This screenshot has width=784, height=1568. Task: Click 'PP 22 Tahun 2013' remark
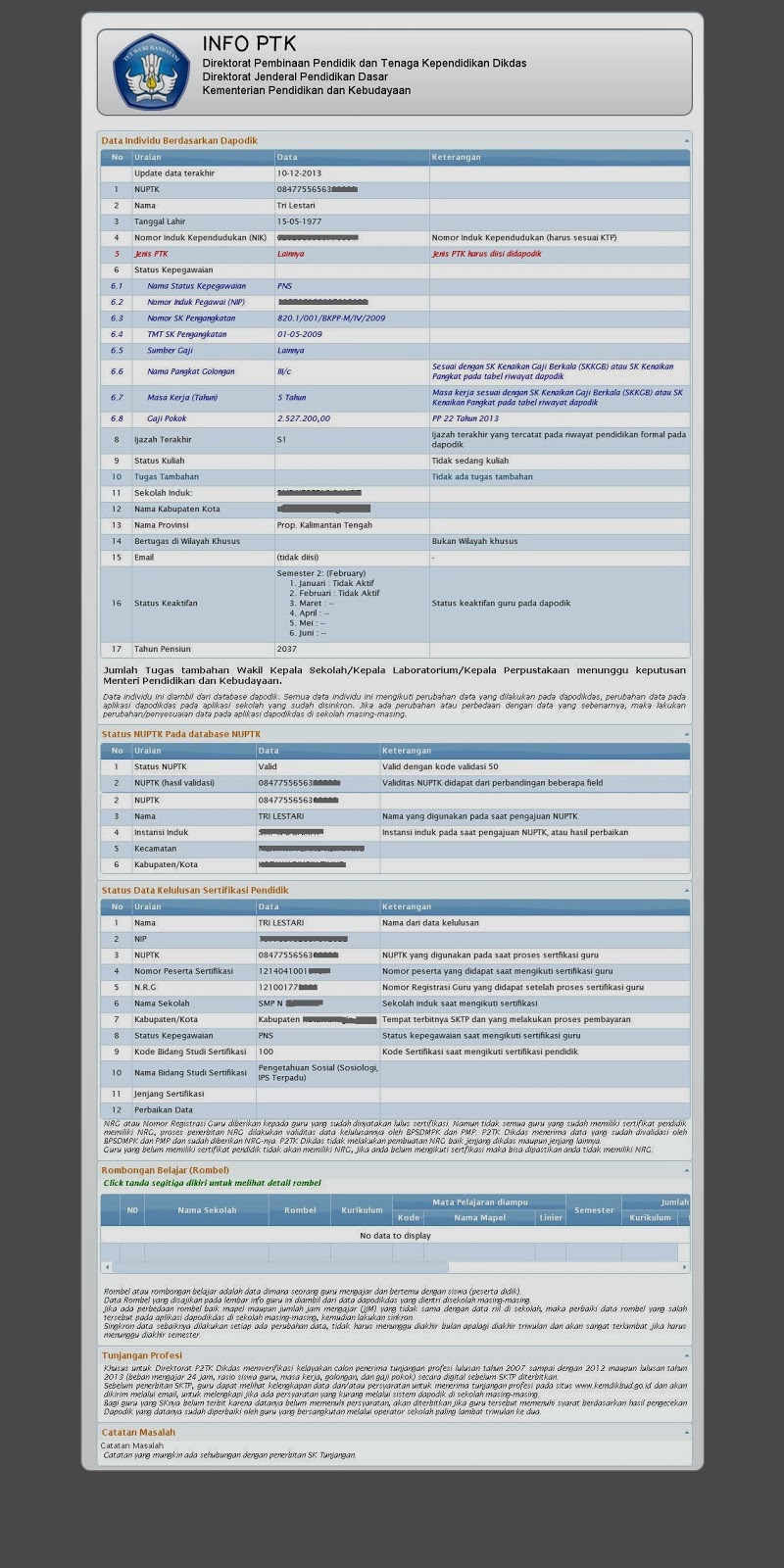point(465,418)
